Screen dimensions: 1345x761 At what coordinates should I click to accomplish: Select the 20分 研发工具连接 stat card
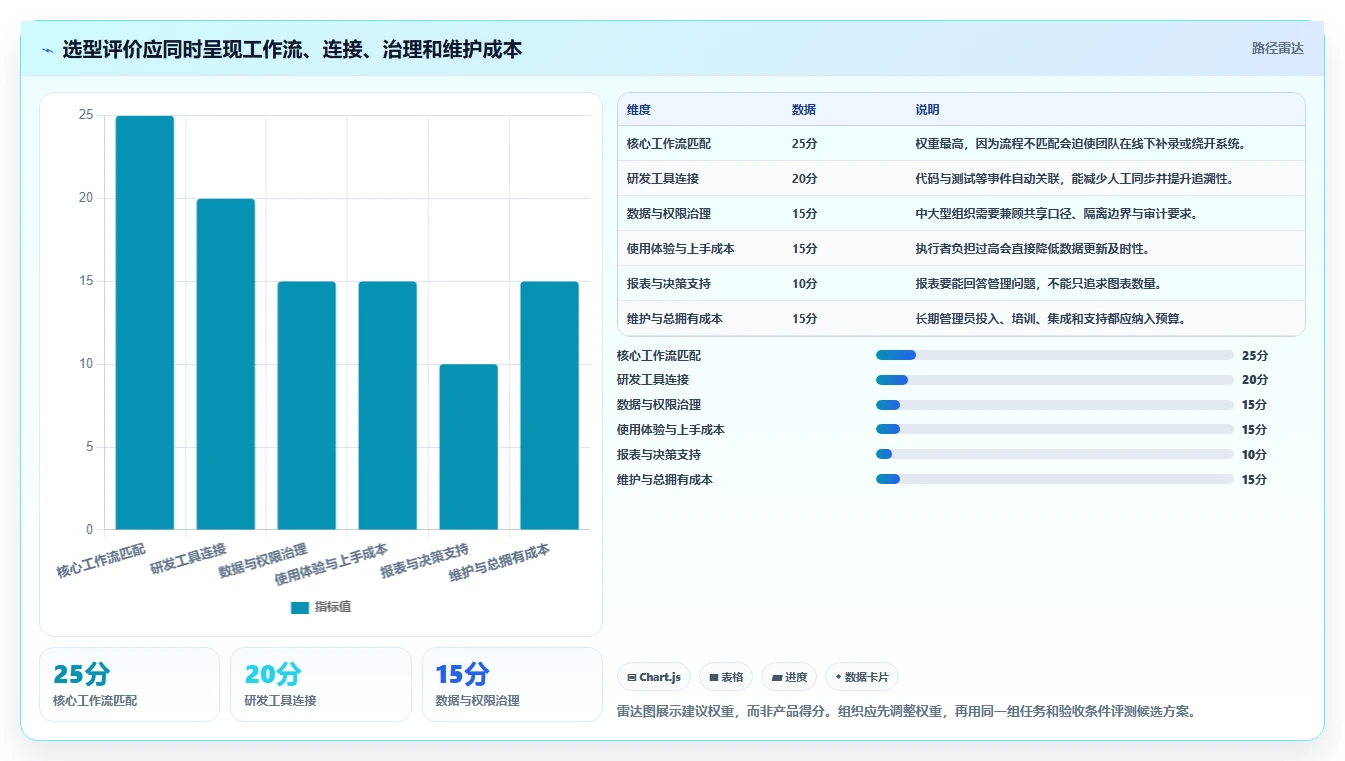(321, 684)
